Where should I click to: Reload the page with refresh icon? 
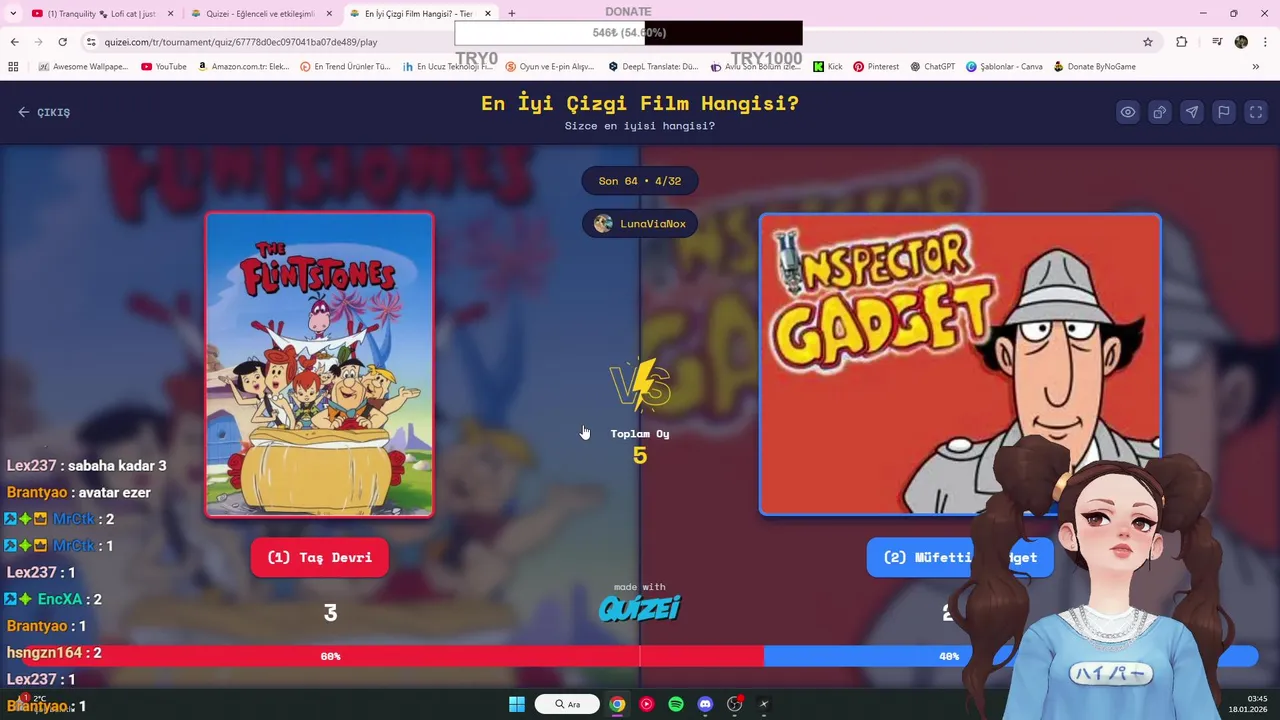click(x=62, y=42)
